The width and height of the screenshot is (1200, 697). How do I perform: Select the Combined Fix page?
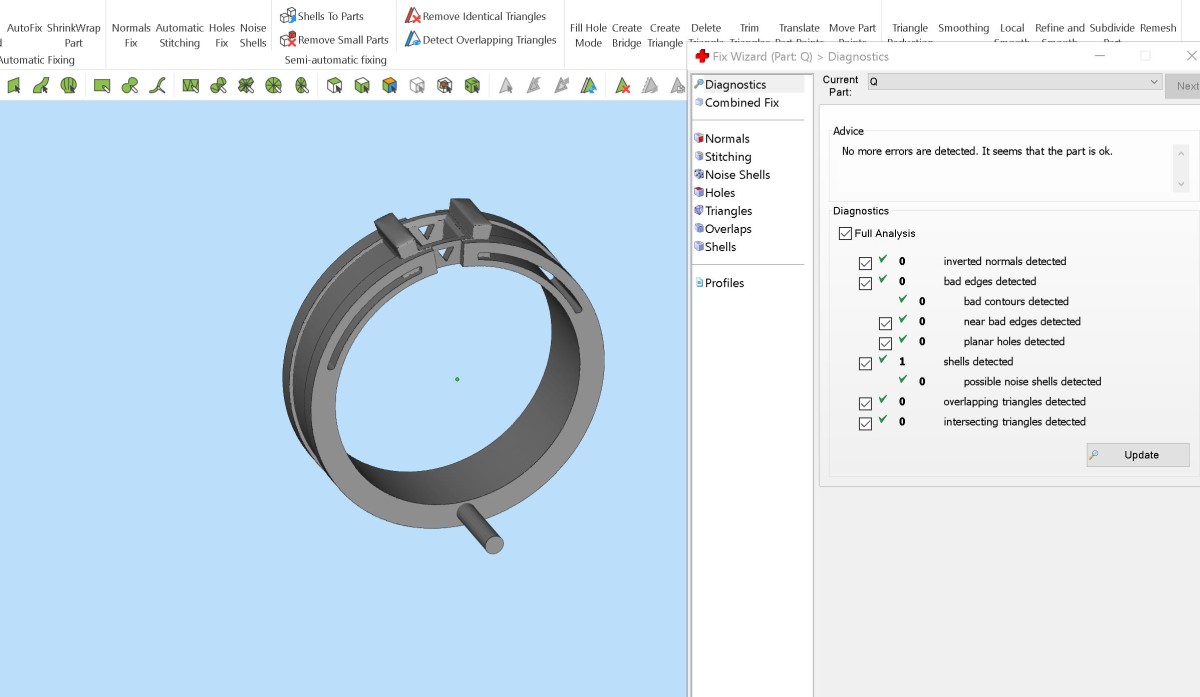[741, 103]
